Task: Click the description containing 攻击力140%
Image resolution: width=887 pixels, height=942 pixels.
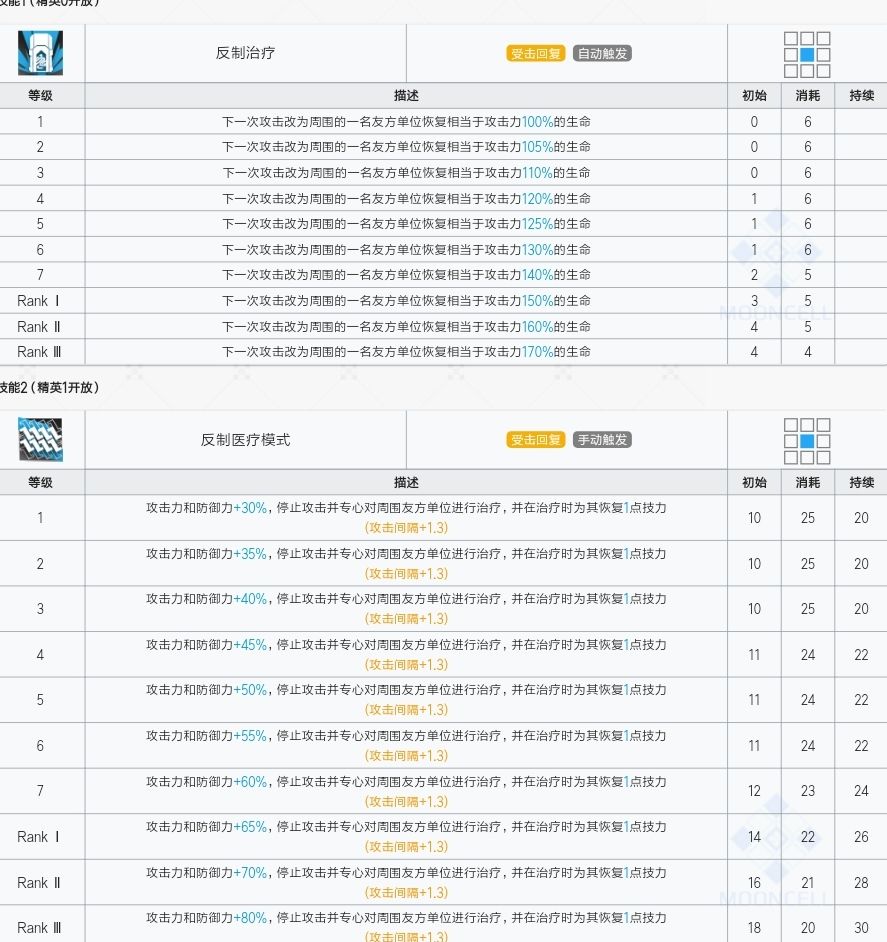Action: pyautogui.click(x=406, y=275)
